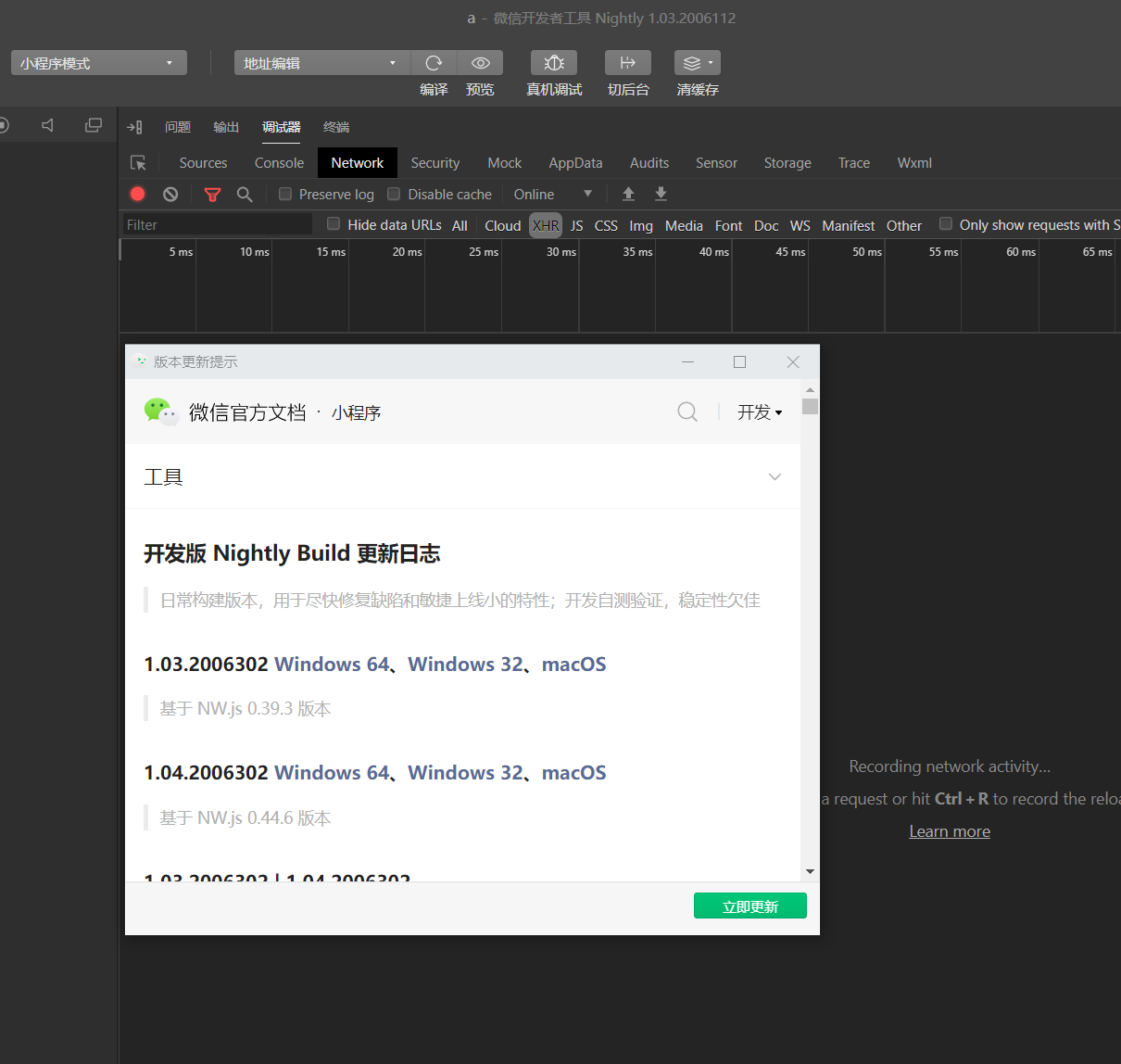The height and width of the screenshot is (1064, 1121).
Task: Open the AppData tab
Action: coord(575,163)
